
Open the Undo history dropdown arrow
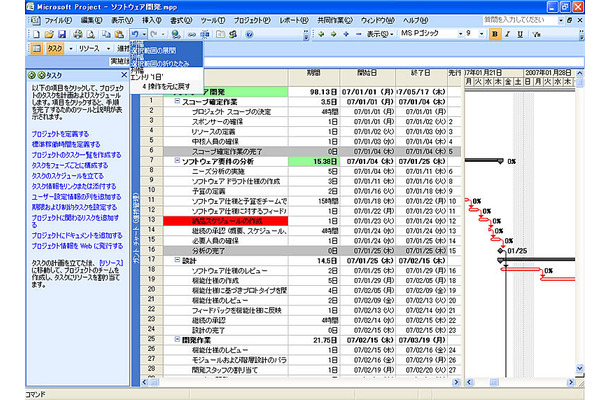pos(144,34)
